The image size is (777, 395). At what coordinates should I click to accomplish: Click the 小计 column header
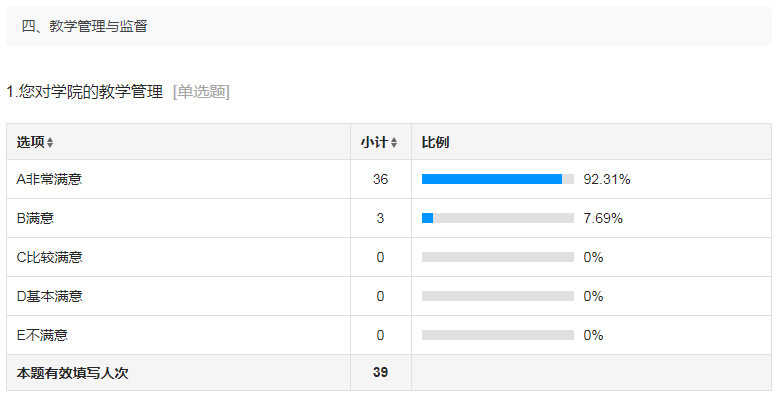coord(374,142)
